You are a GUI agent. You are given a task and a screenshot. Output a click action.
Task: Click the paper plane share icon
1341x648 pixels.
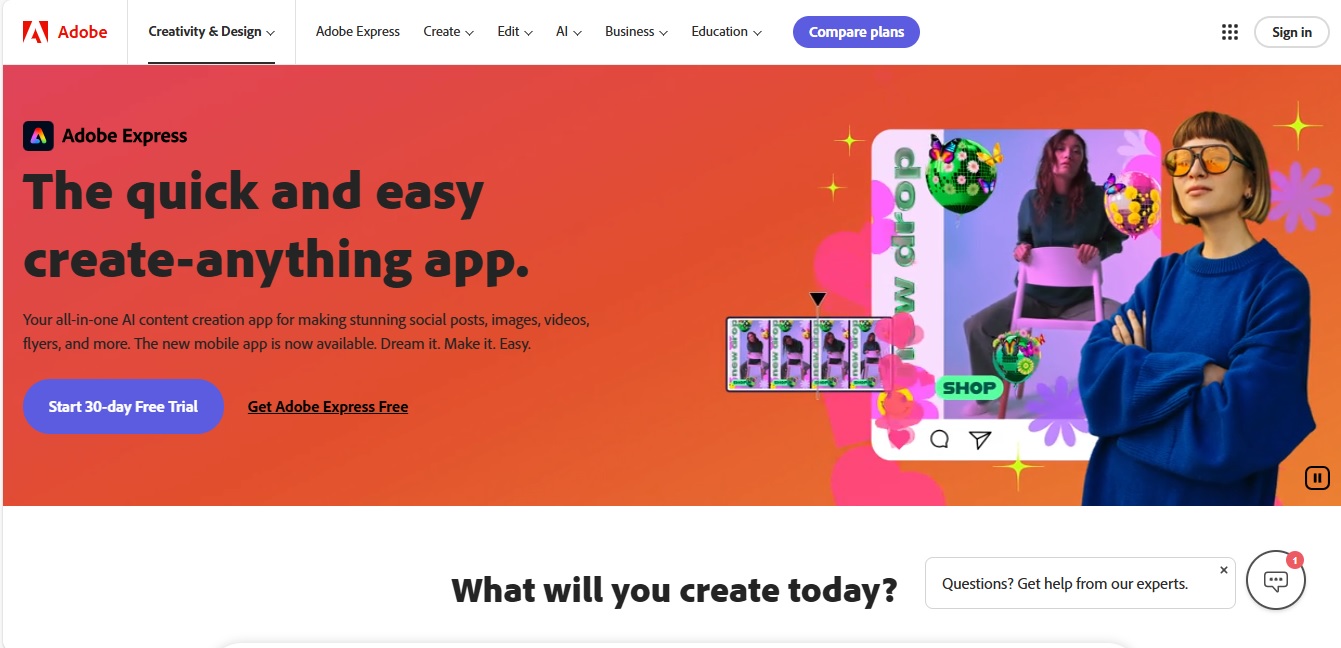coord(980,439)
